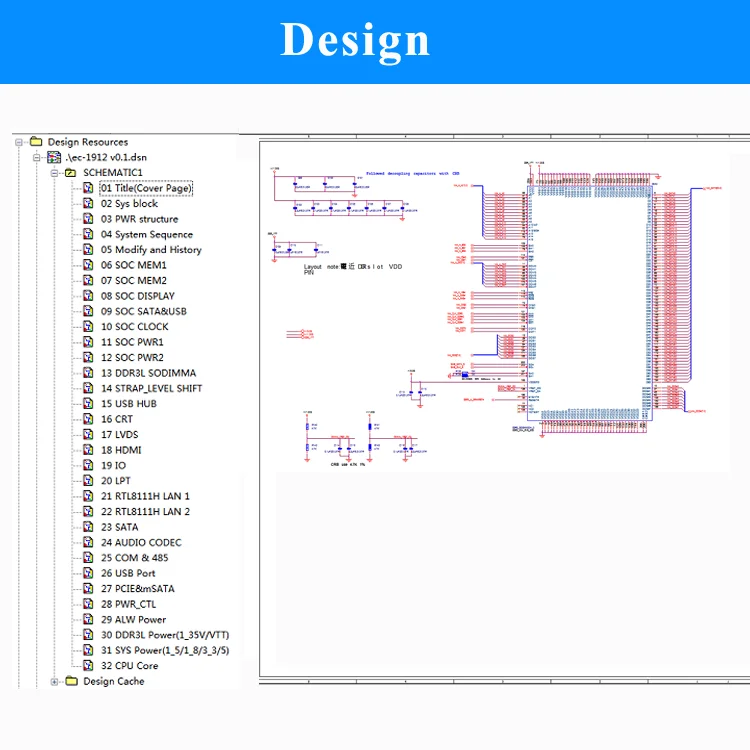Click the ec-1912 v0.1.dsn design file icon
This screenshot has height=750, width=750.
54,157
